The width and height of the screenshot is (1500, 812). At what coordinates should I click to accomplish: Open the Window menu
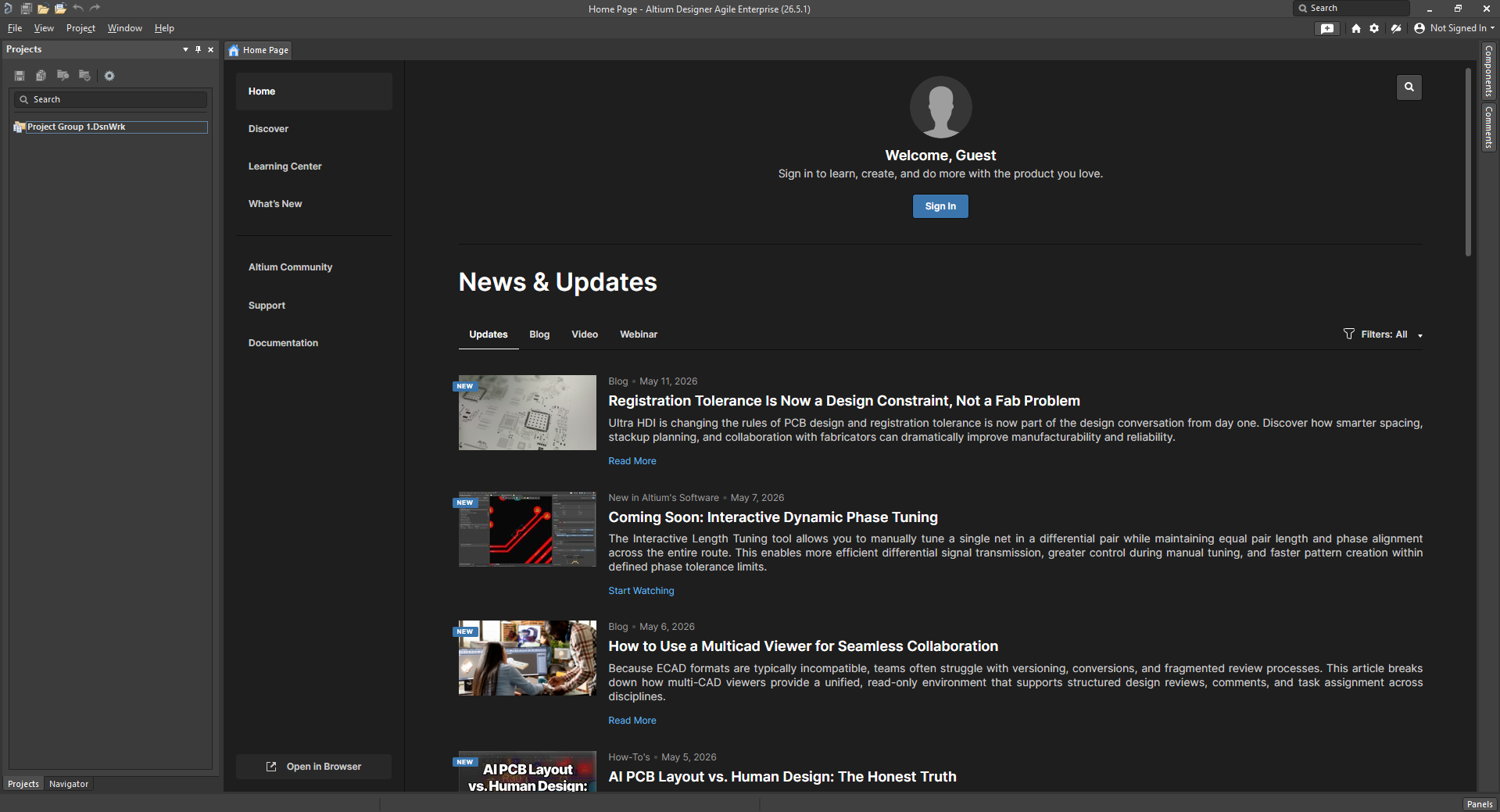point(125,28)
